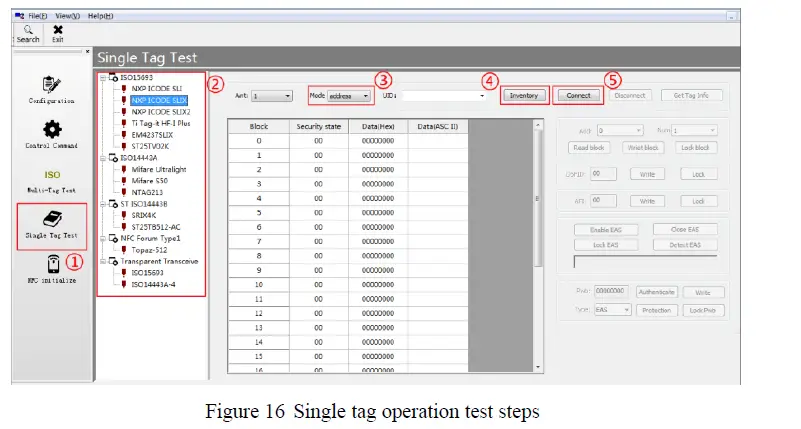Click the Authenticate button
This screenshot has width=801, height=429.
[656, 292]
